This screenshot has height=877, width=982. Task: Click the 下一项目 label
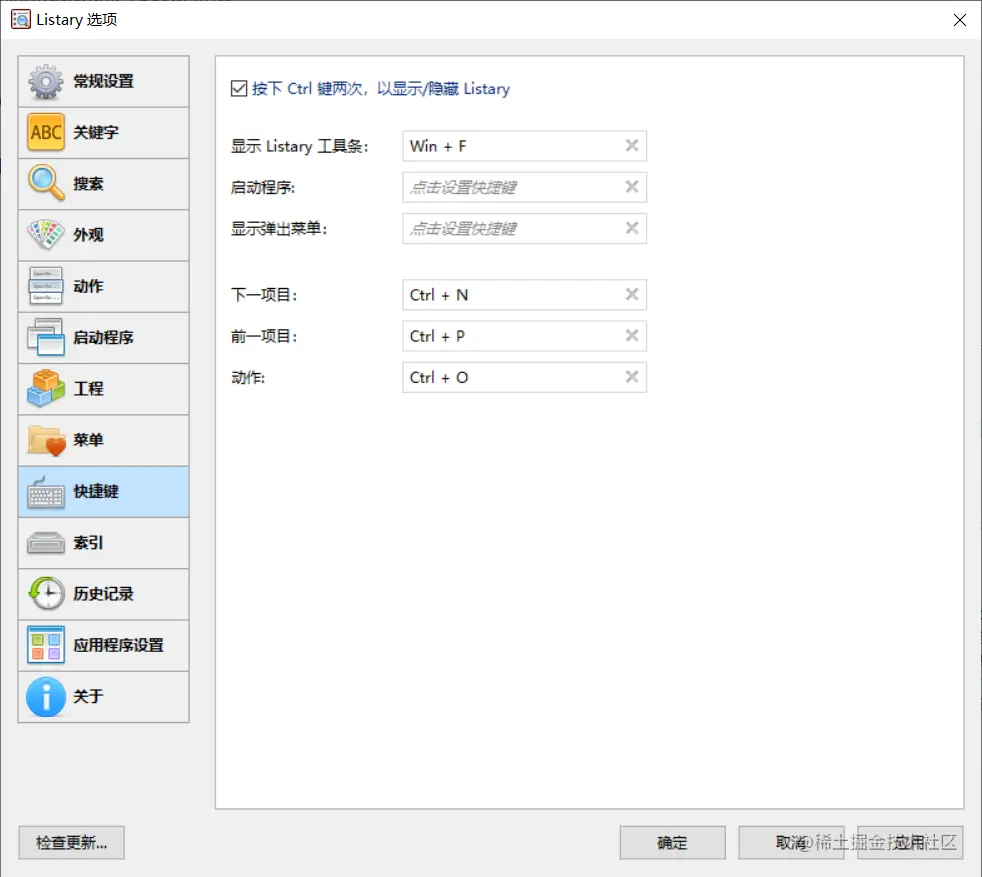tap(264, 295)
